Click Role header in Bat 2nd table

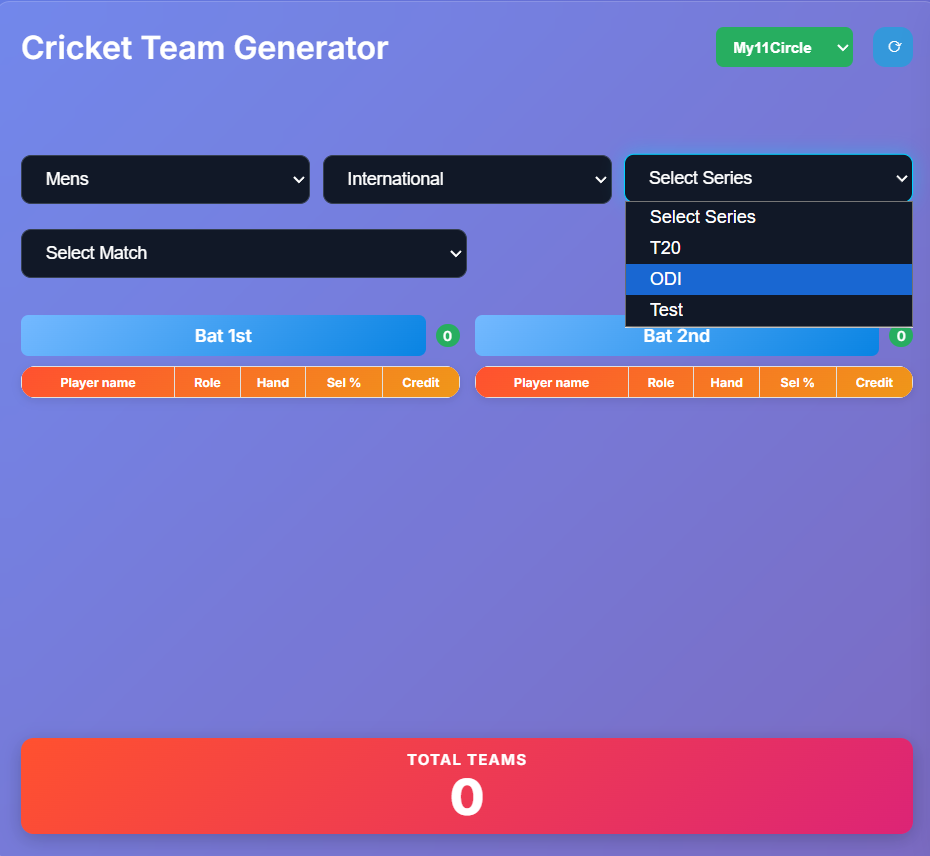point(661,383)
